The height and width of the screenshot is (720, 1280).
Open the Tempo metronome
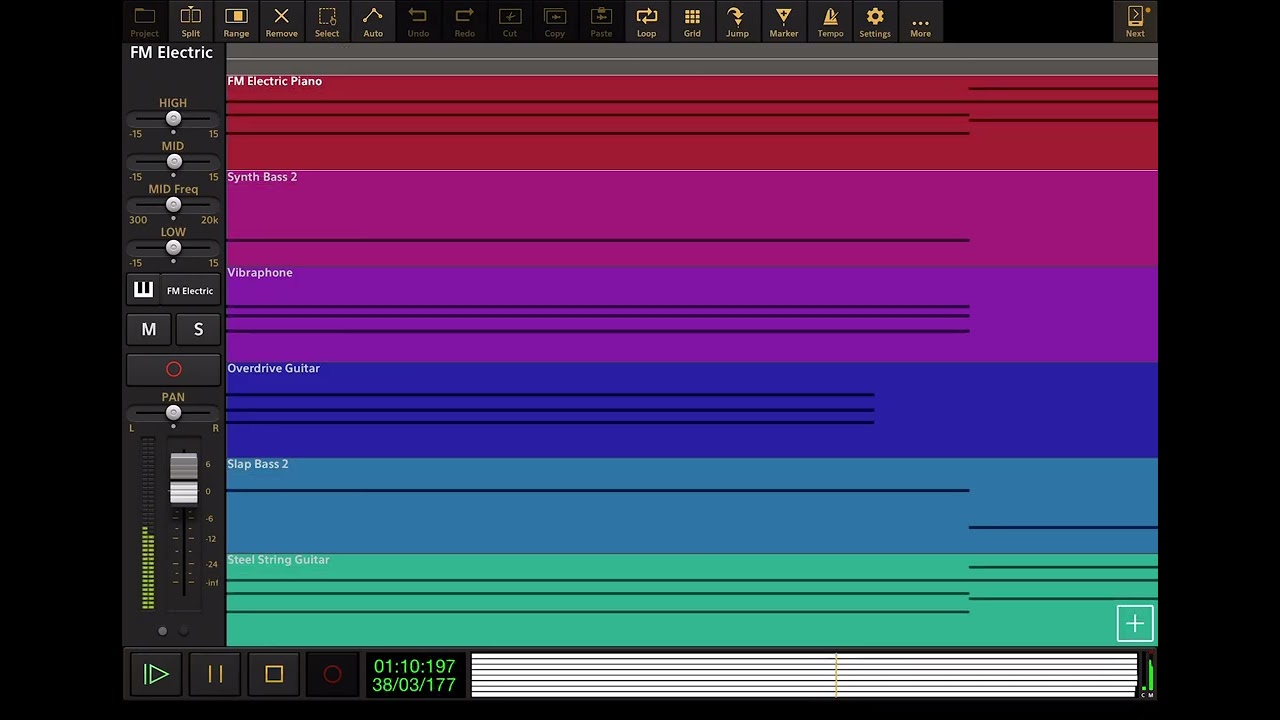click(830, 21)
